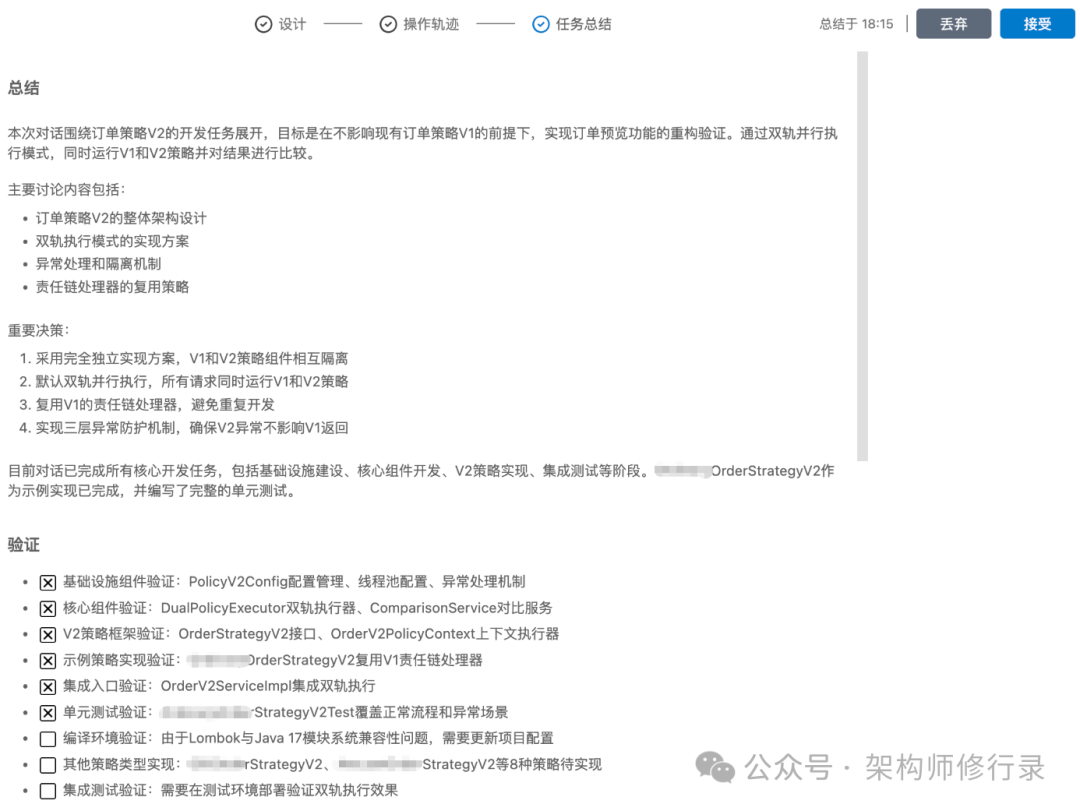Click the 总结 section heading

(x=23, y=88)
